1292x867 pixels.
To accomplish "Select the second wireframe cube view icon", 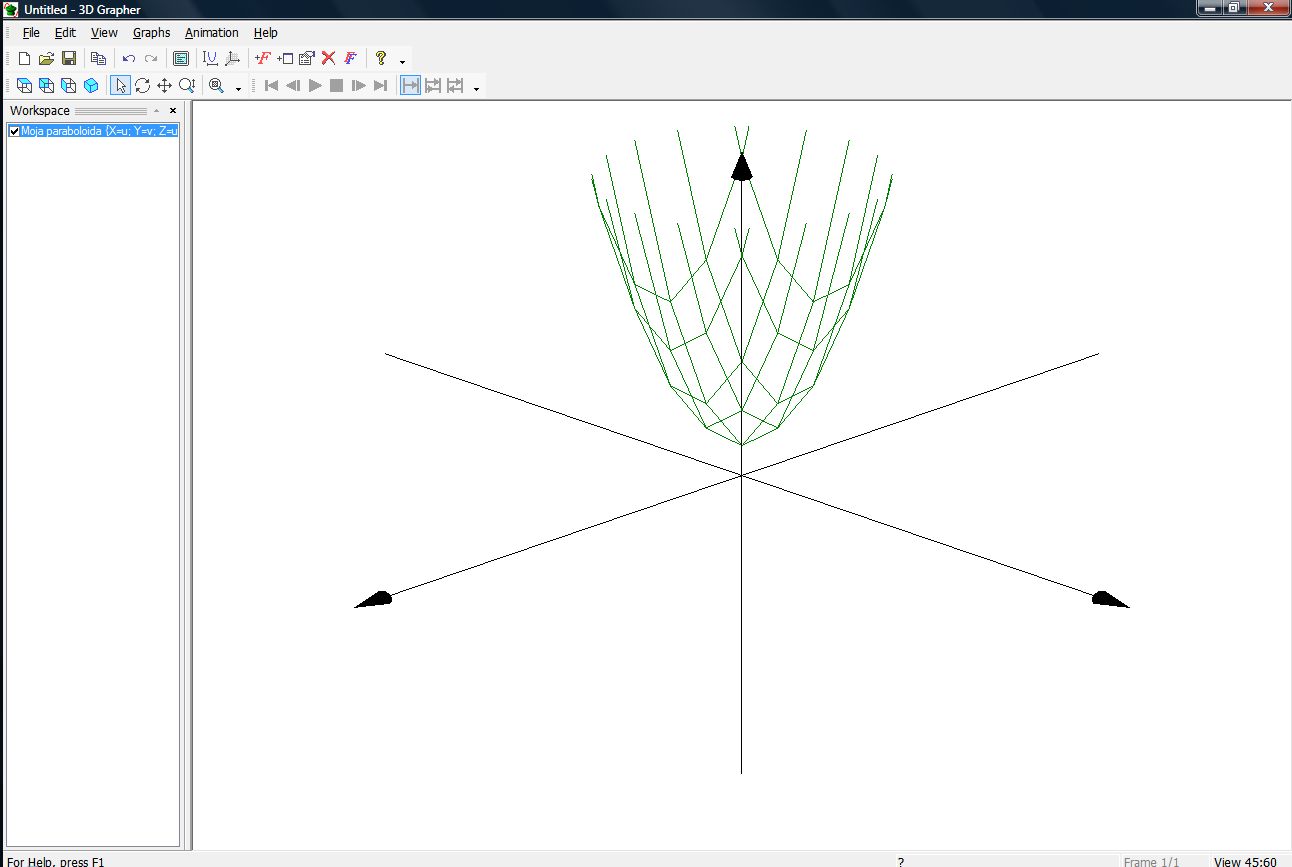I will coord(46,86).
